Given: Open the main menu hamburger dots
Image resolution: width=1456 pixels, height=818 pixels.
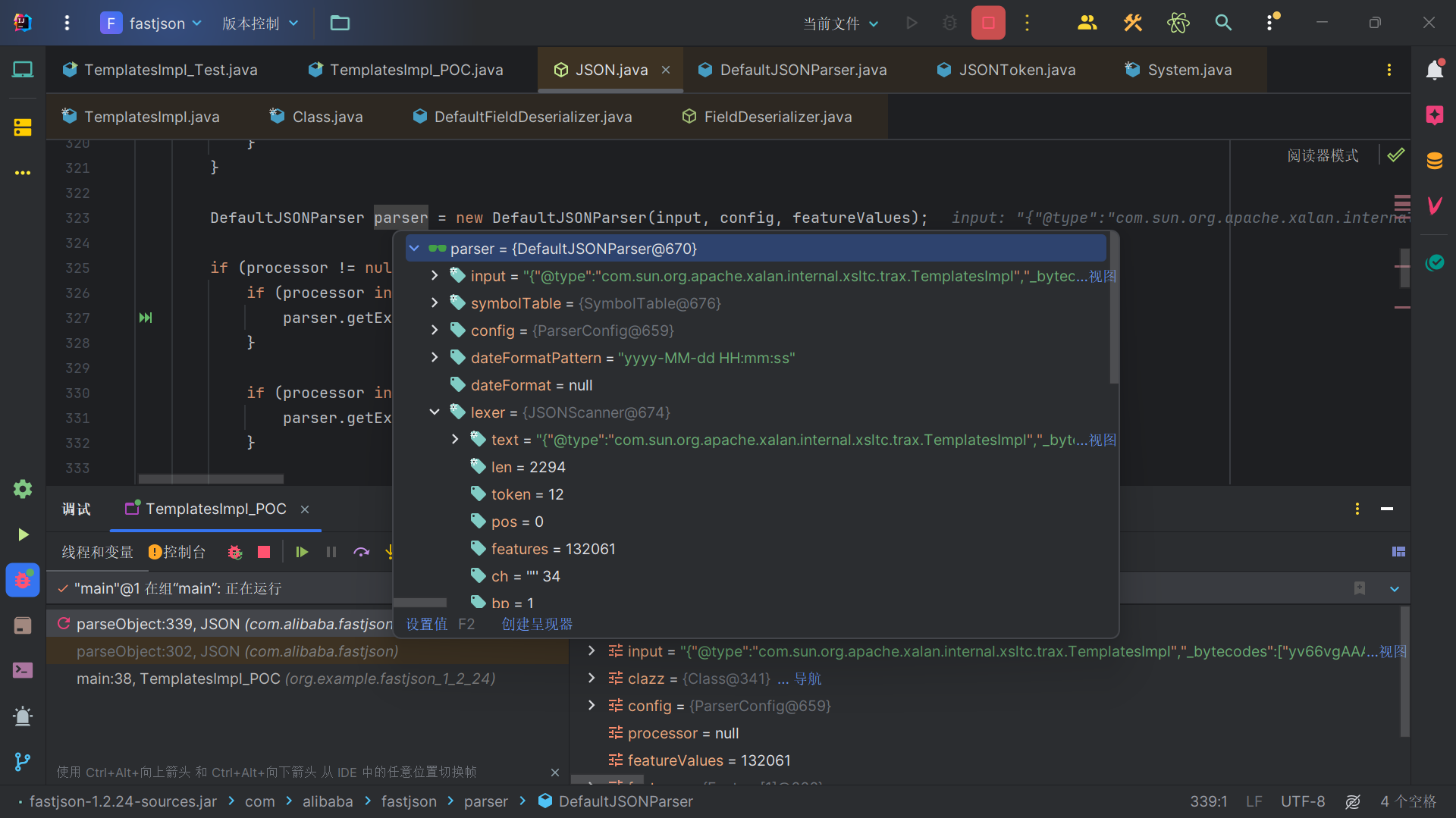Looking at the screenshot, I should point(67,24).
